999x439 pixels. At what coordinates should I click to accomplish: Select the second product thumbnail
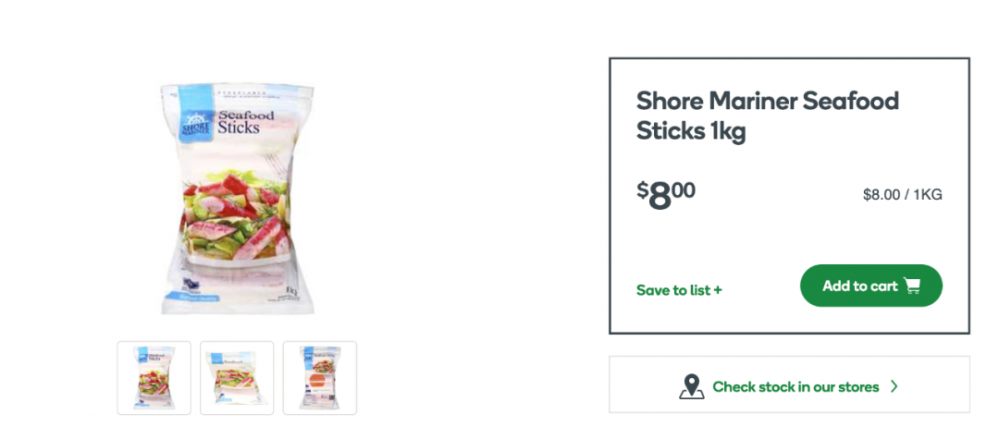coord(237,378)
